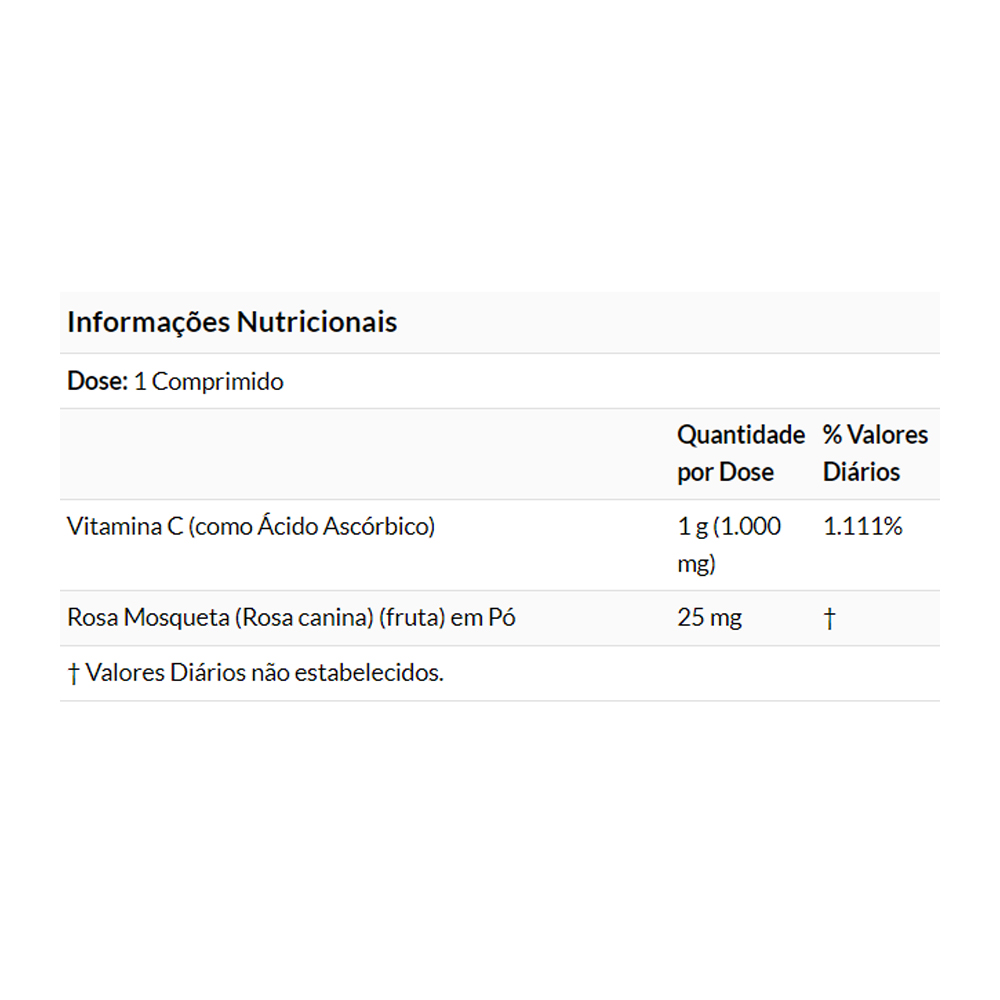1000x1000 pixels.
Task: Select the 1 g (1.000 amount value
Action: tap(729, 526)
